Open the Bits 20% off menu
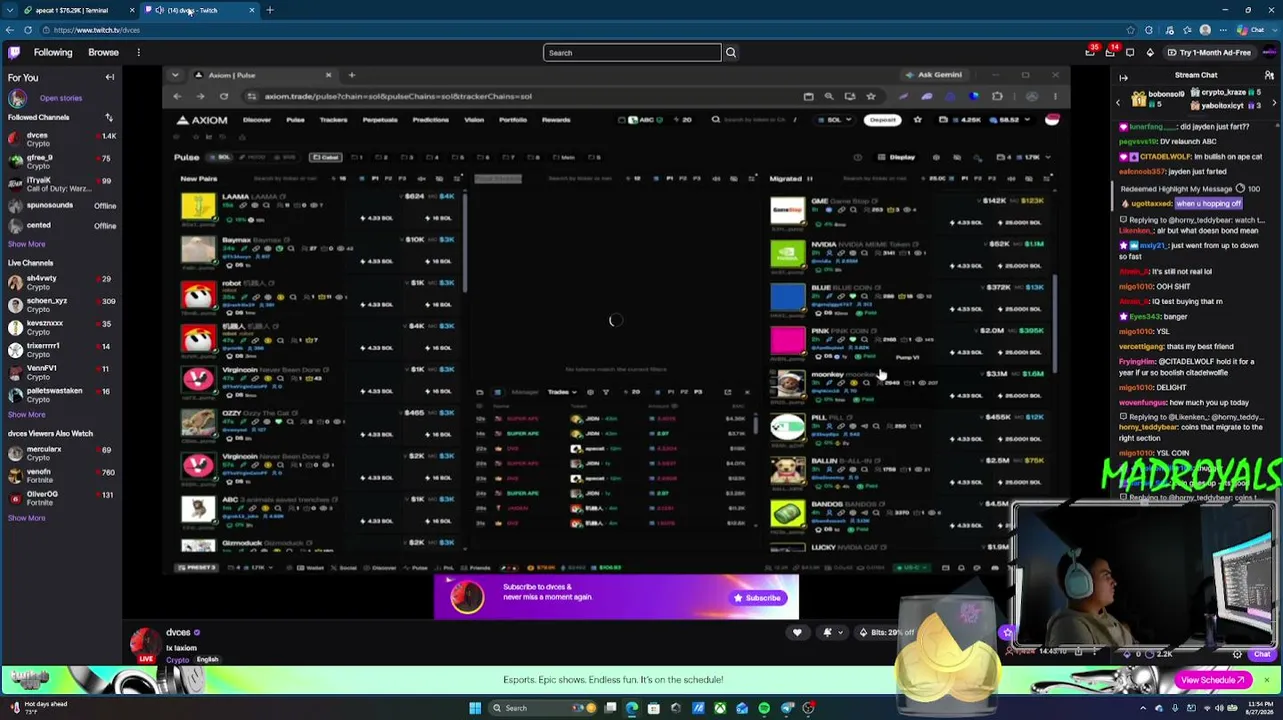1283x720 pixels. pos(887,632)
